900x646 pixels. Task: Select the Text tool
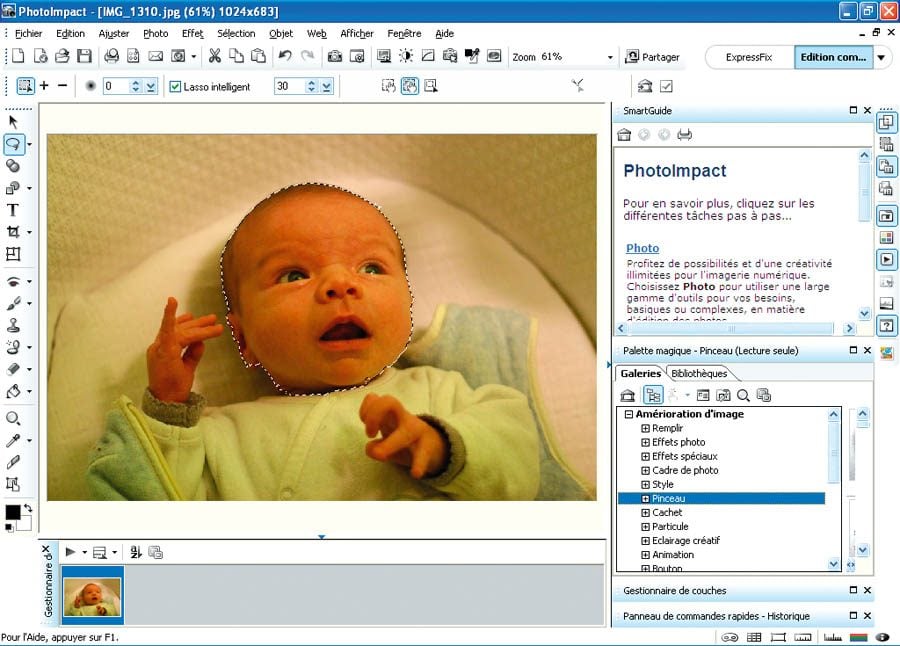click(x=13, y=210)
